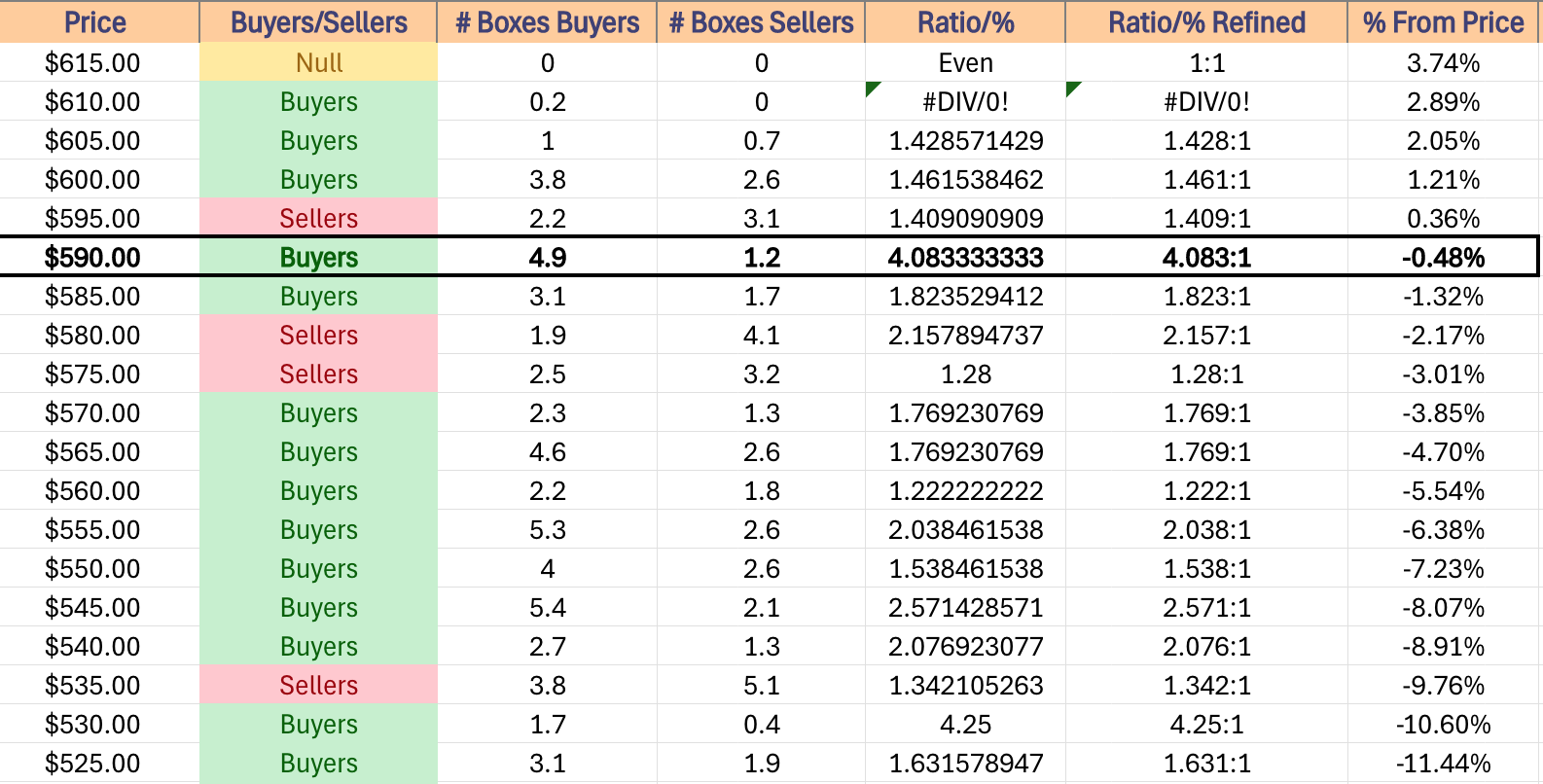Click the 2.038:1 refined ratio cell
The height and width of the screenshot is (784, 1543).
1206,529
